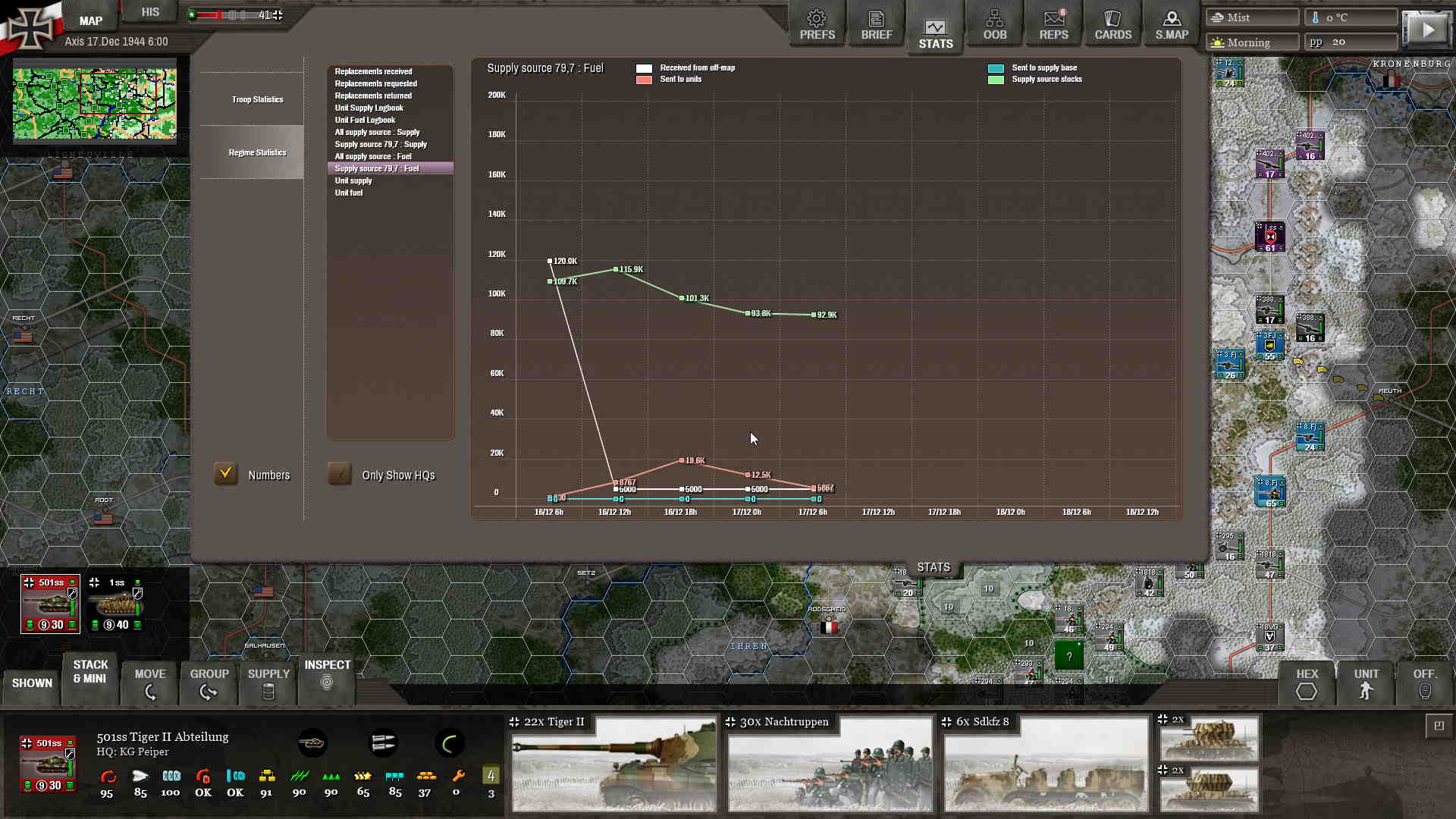Click the GROUP move button
This screenshot has width=1456, height=819.
tap(209, 682)
